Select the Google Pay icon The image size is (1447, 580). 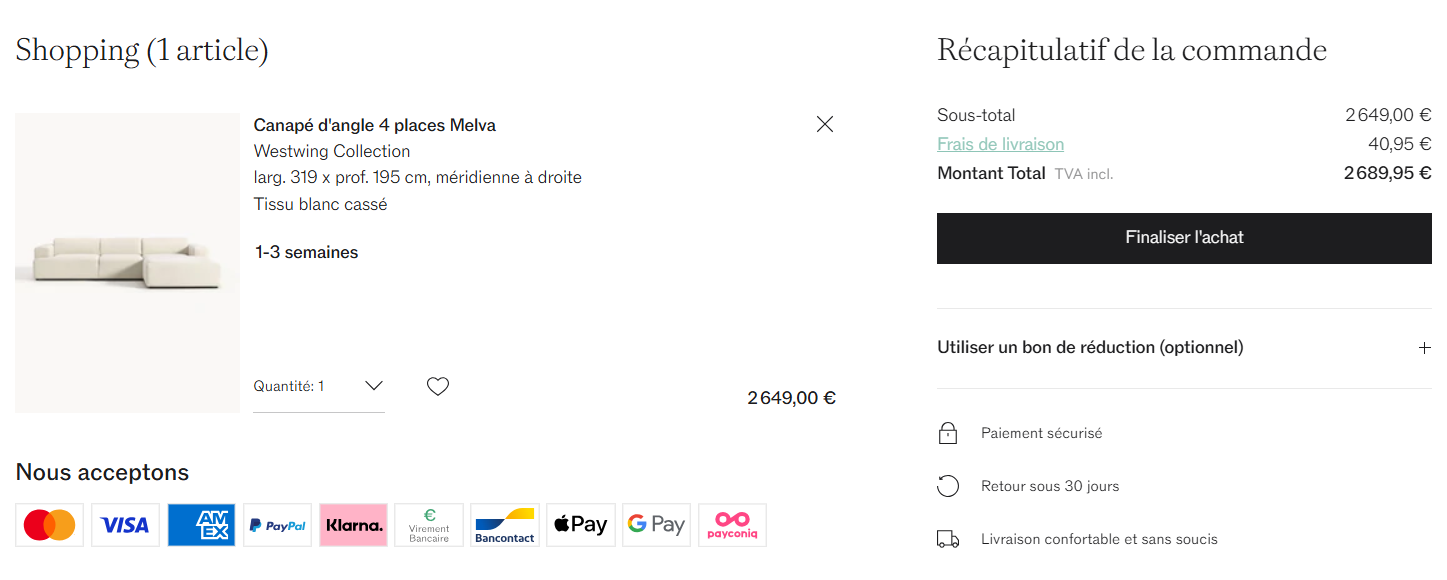(x=657, y=525)
